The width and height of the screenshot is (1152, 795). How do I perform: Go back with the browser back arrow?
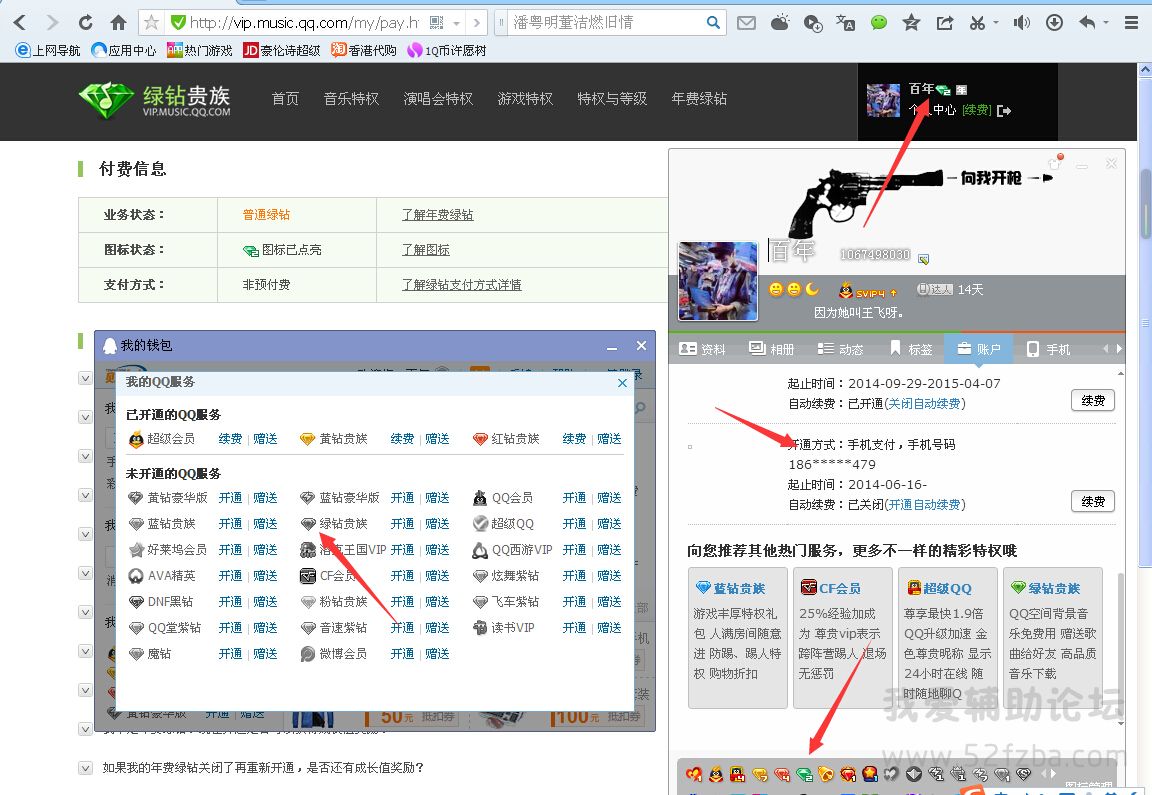point(20,23)
